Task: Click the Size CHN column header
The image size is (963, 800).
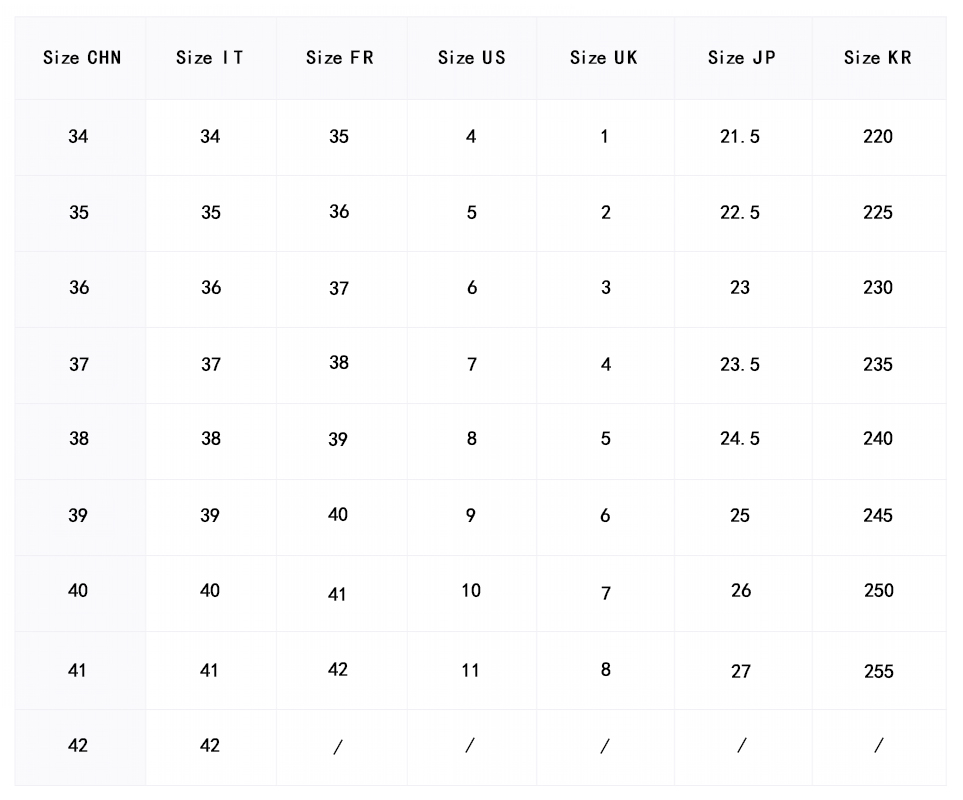Action: pyautogui.click(x=82, y=58)
